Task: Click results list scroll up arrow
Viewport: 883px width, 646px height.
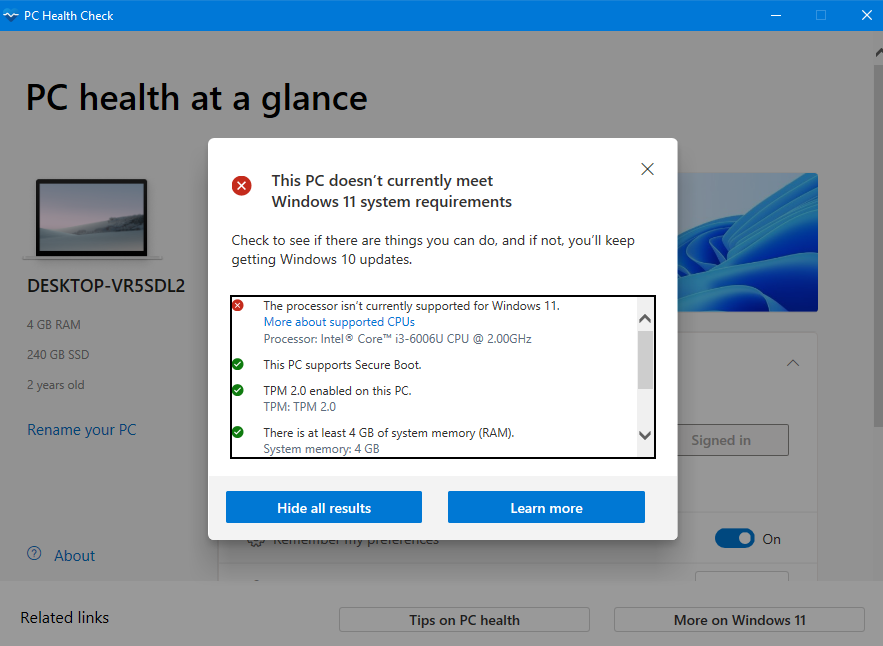Action: pyautogui.click(x=645, y=319)
